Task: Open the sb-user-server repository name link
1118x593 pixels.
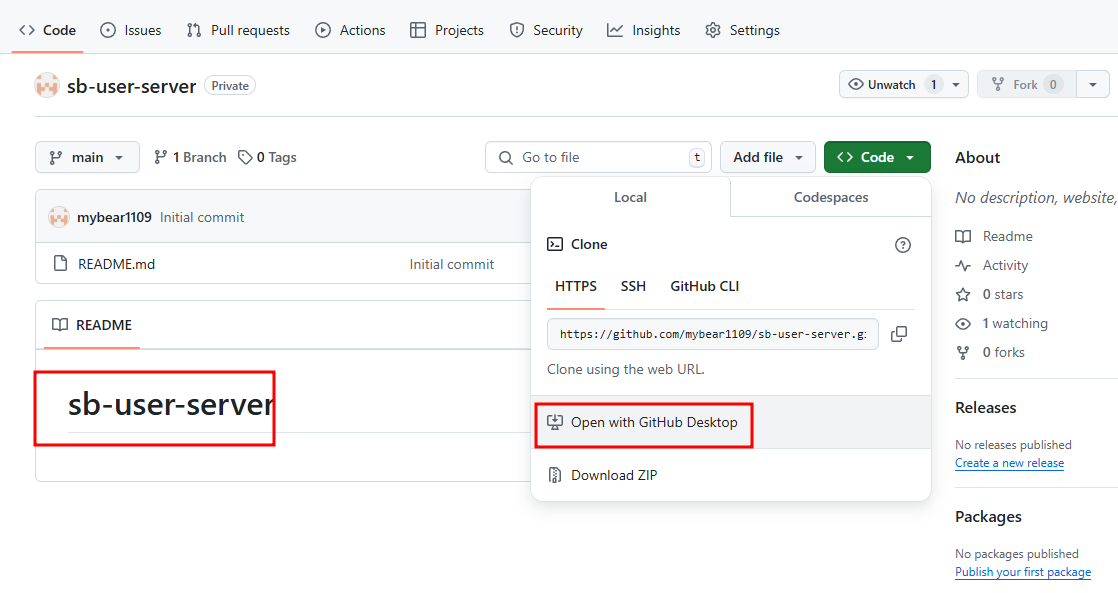Action: 131,86
